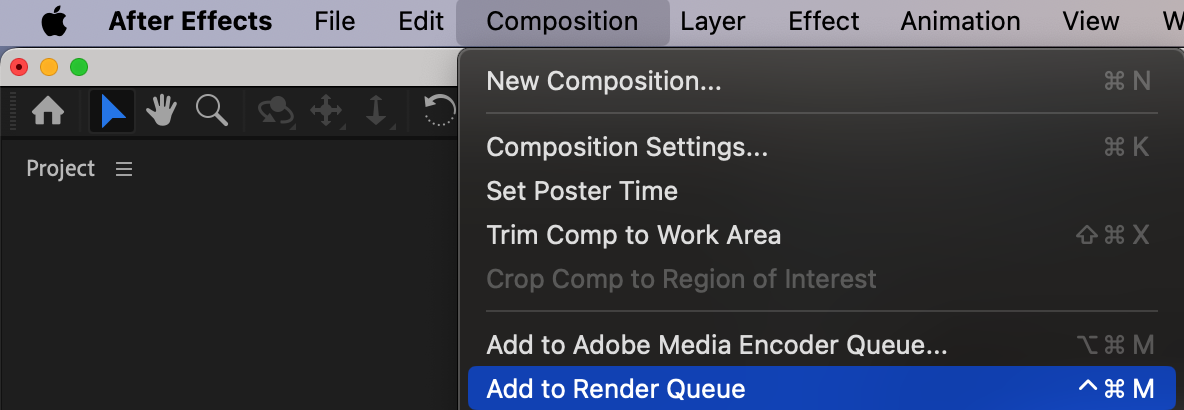This screenshot has width=1184, height=410.
Task: Select the Project panel tab
Action: pyautogui.click(x=61, y=169)
